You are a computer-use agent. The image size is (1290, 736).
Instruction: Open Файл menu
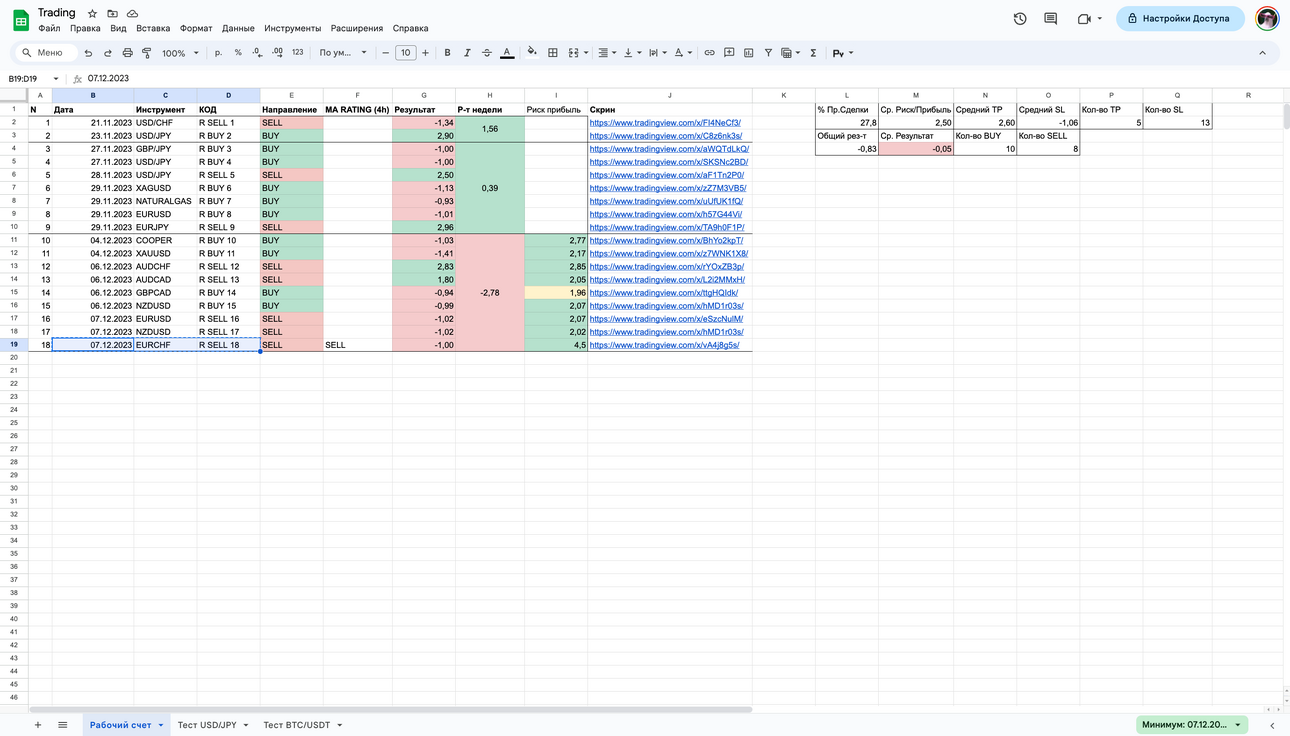[49, 28]
